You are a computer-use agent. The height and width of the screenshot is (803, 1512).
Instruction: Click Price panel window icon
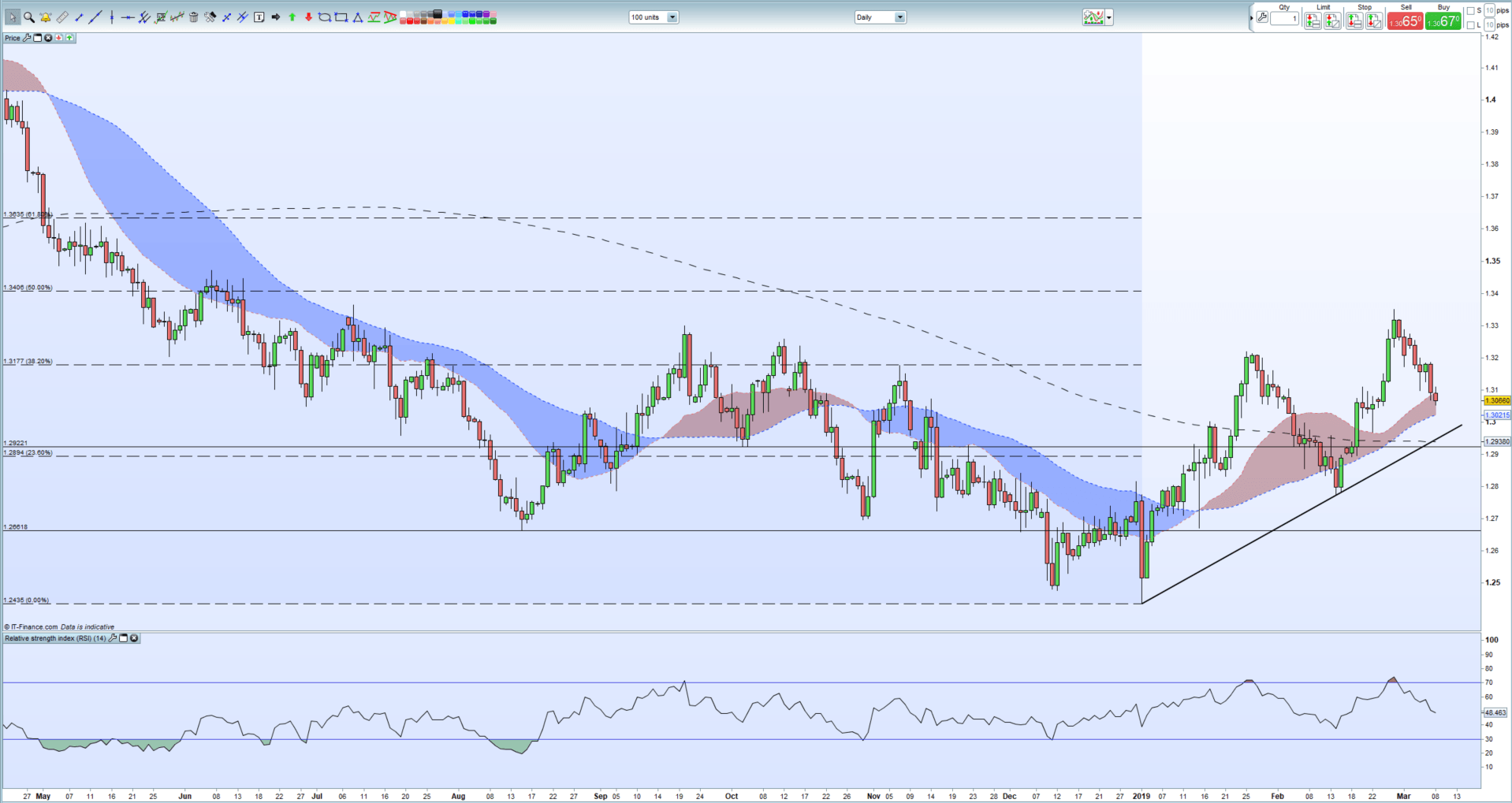(37, 38)
